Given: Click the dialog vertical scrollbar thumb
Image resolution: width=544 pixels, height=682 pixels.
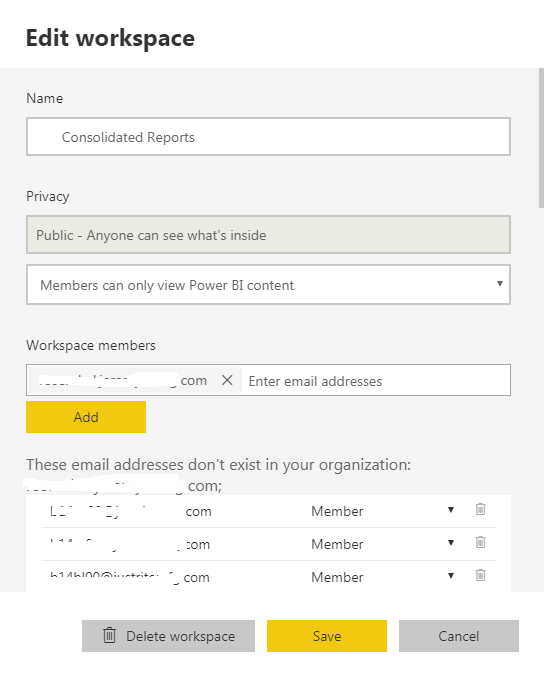Looking at the screenshot, I should coord(541,138).
